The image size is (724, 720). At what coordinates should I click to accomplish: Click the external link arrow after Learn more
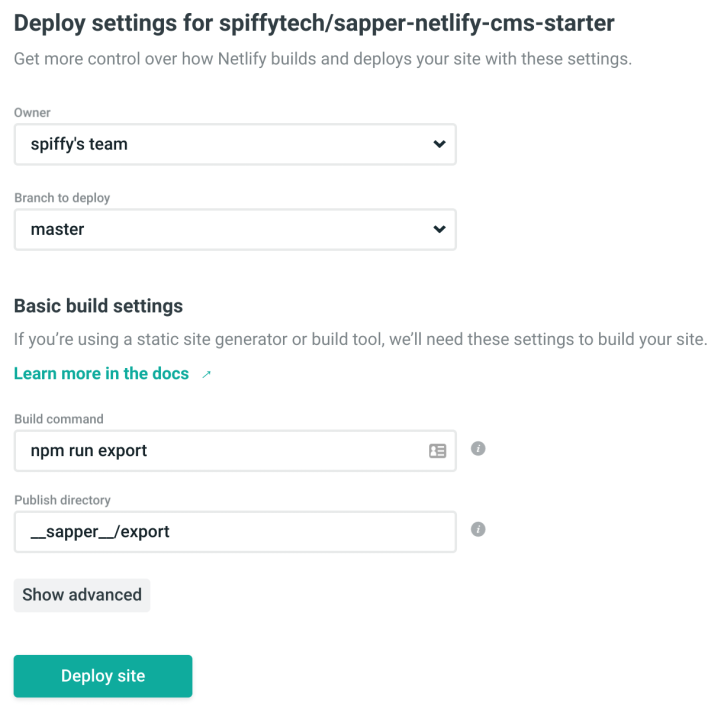[x=207, y=375]
